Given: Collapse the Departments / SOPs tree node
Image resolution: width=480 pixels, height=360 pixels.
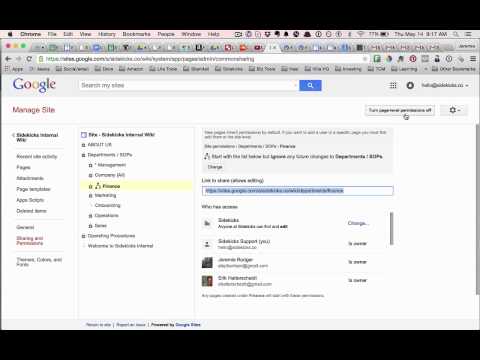Looking at the screenshot, I should tap(83, 155).
